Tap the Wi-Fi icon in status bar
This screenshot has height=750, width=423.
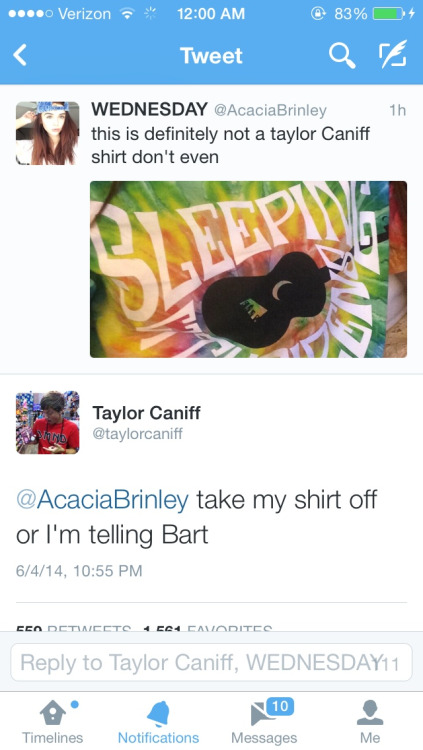[127, 14]
